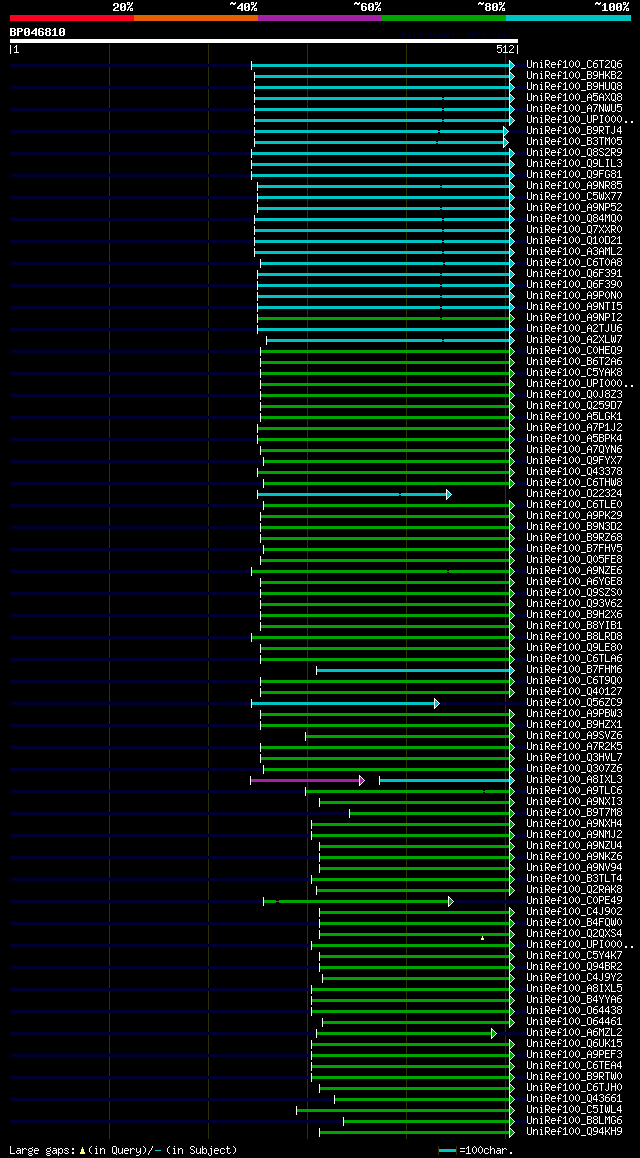Select the UniRef100_A9PEF3 entry
This screenshot has width=640, height=1158.
(x=574, y=1055)
